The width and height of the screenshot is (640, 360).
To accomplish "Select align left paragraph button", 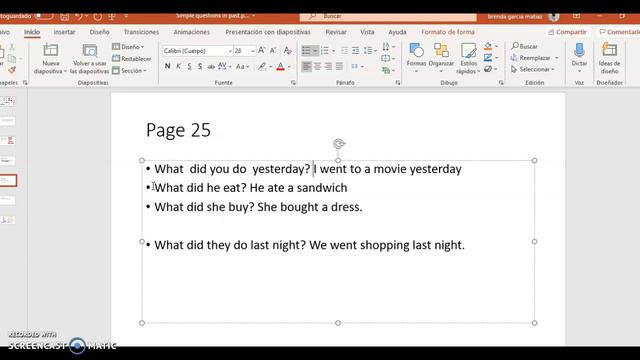I will [306, 66].
